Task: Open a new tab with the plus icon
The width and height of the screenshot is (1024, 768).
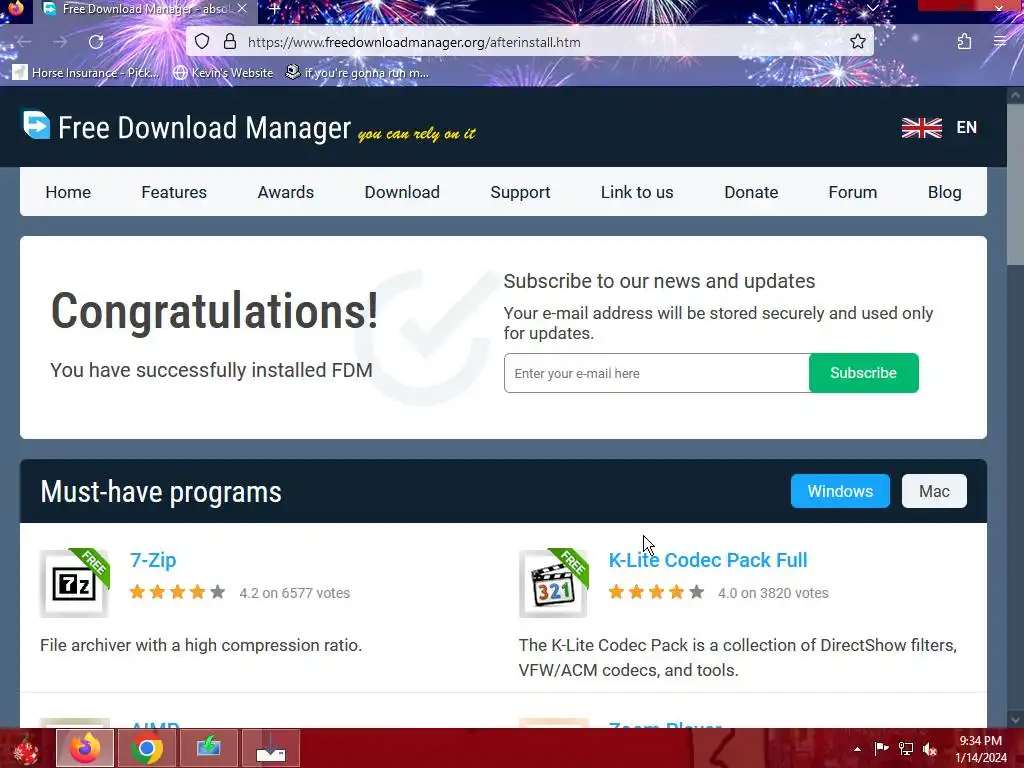Action: coord(274,9)
